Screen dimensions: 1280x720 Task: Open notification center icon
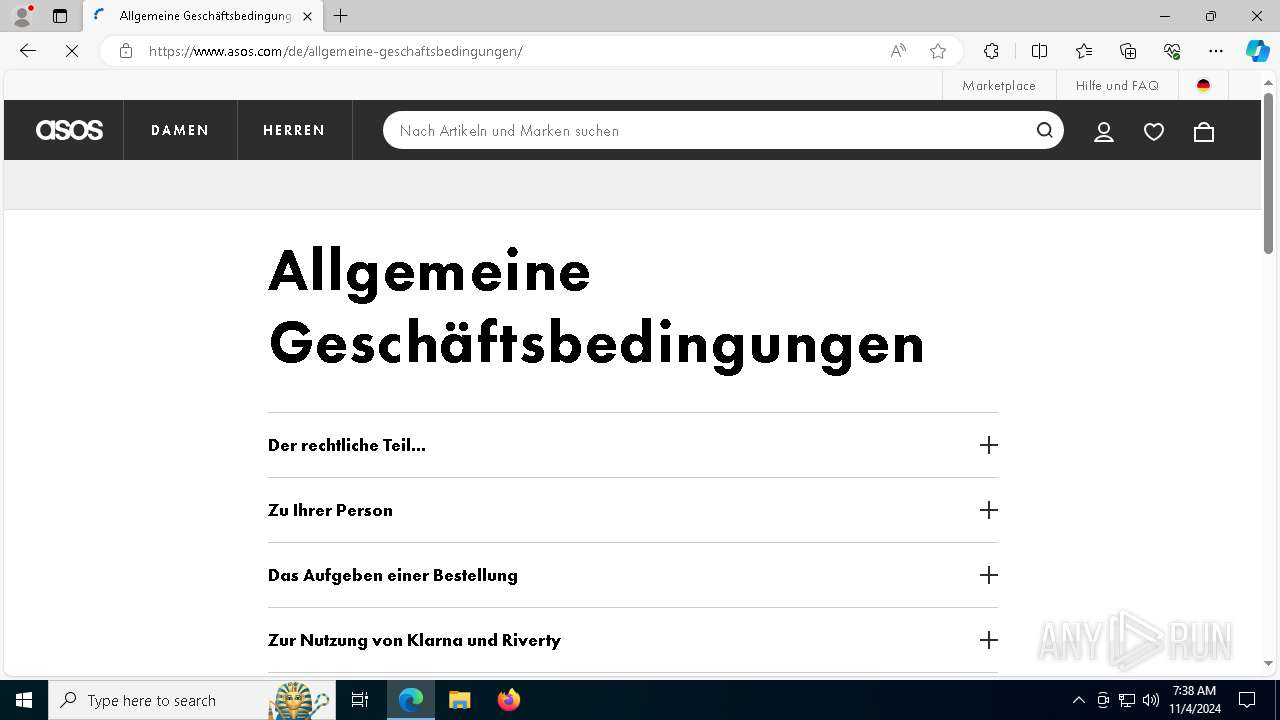point(1247,700)
